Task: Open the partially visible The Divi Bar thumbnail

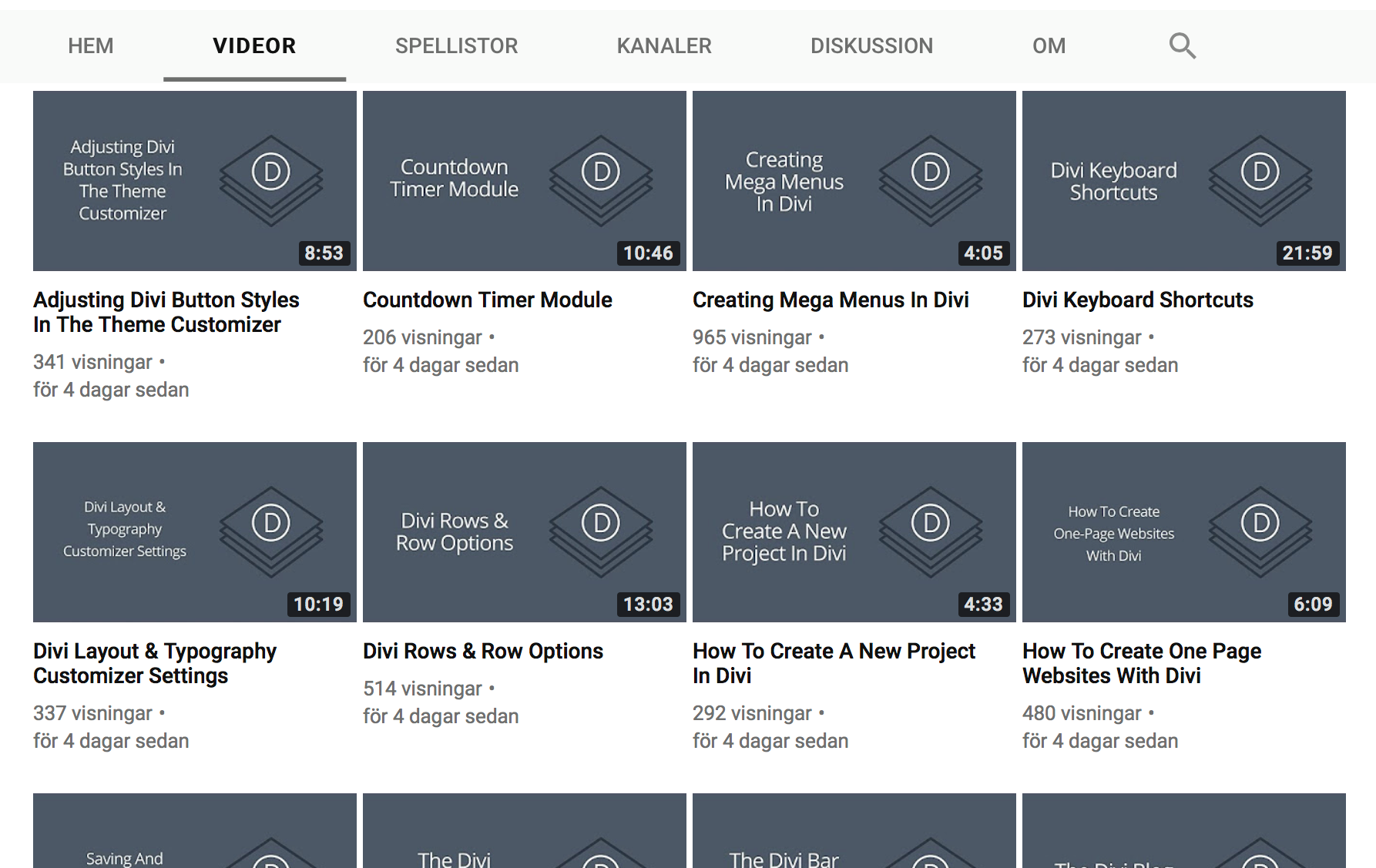Action: (854, 831)
